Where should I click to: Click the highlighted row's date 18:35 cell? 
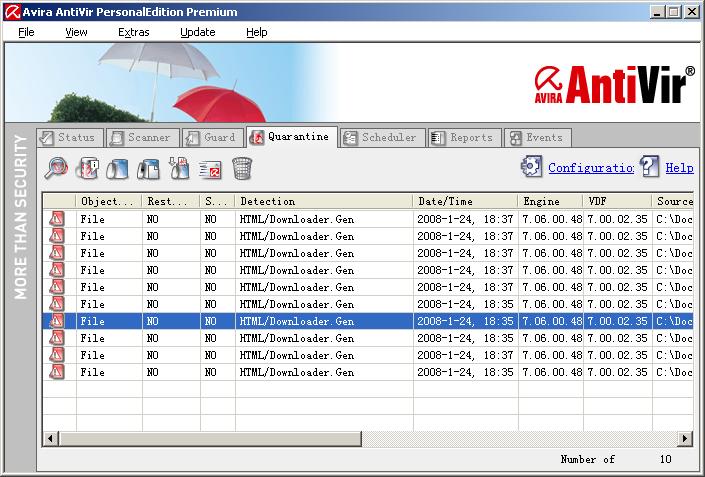point(465,321)
